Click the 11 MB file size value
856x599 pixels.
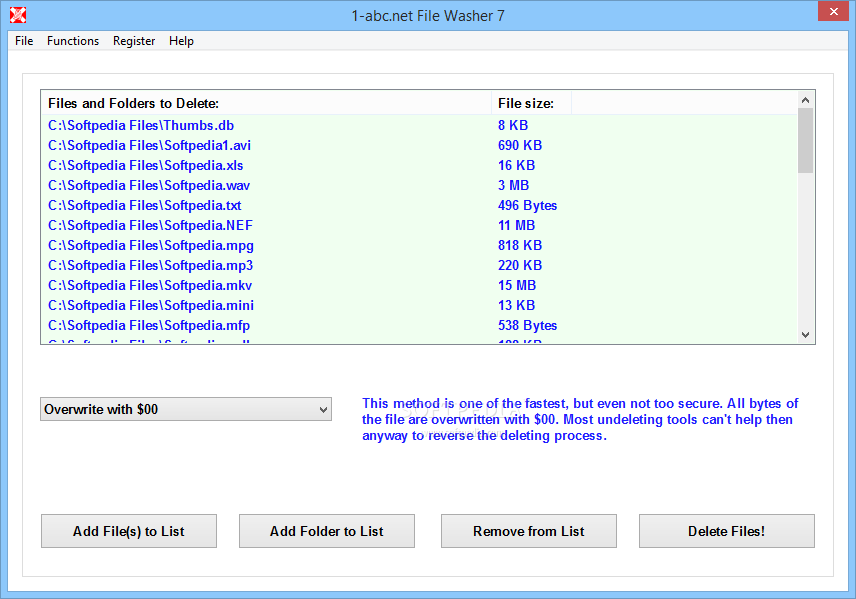516,225
